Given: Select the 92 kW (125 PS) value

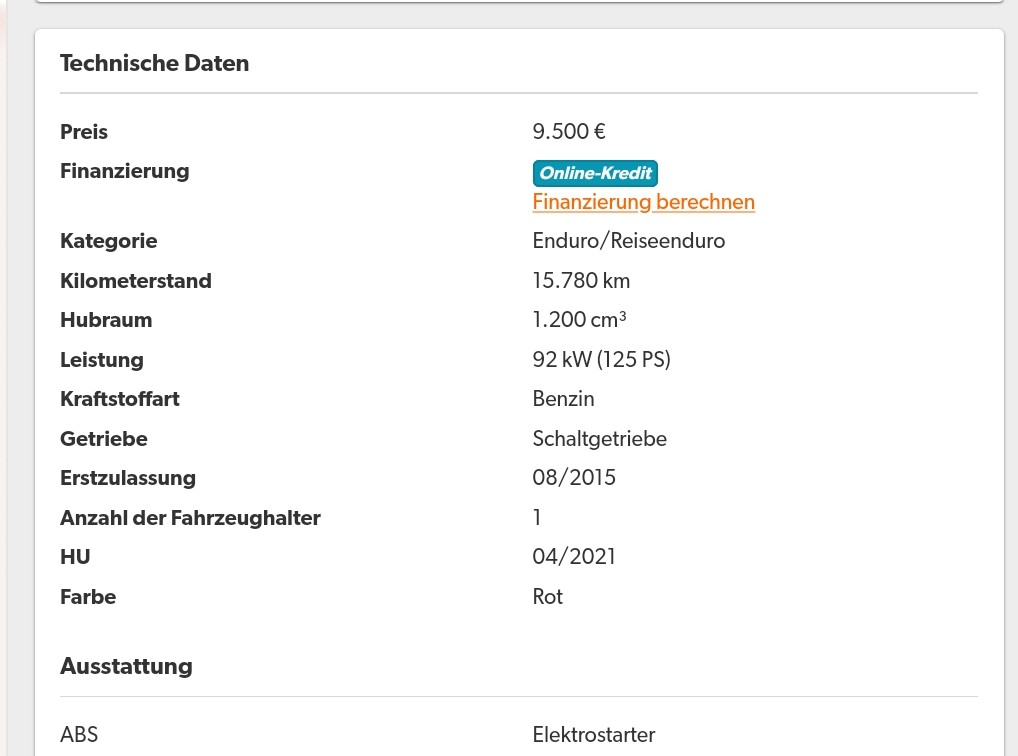Looking at the screenshot, I should tap(601, 360).
